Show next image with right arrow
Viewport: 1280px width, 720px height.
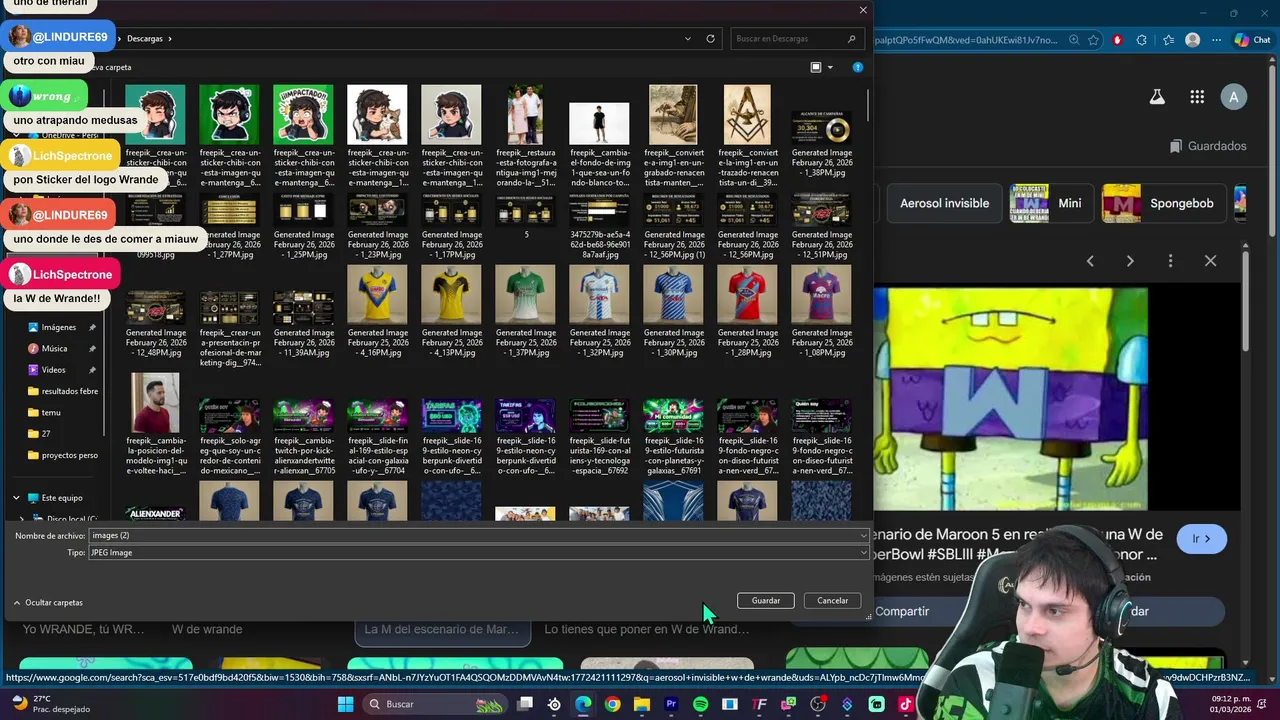1130,261
